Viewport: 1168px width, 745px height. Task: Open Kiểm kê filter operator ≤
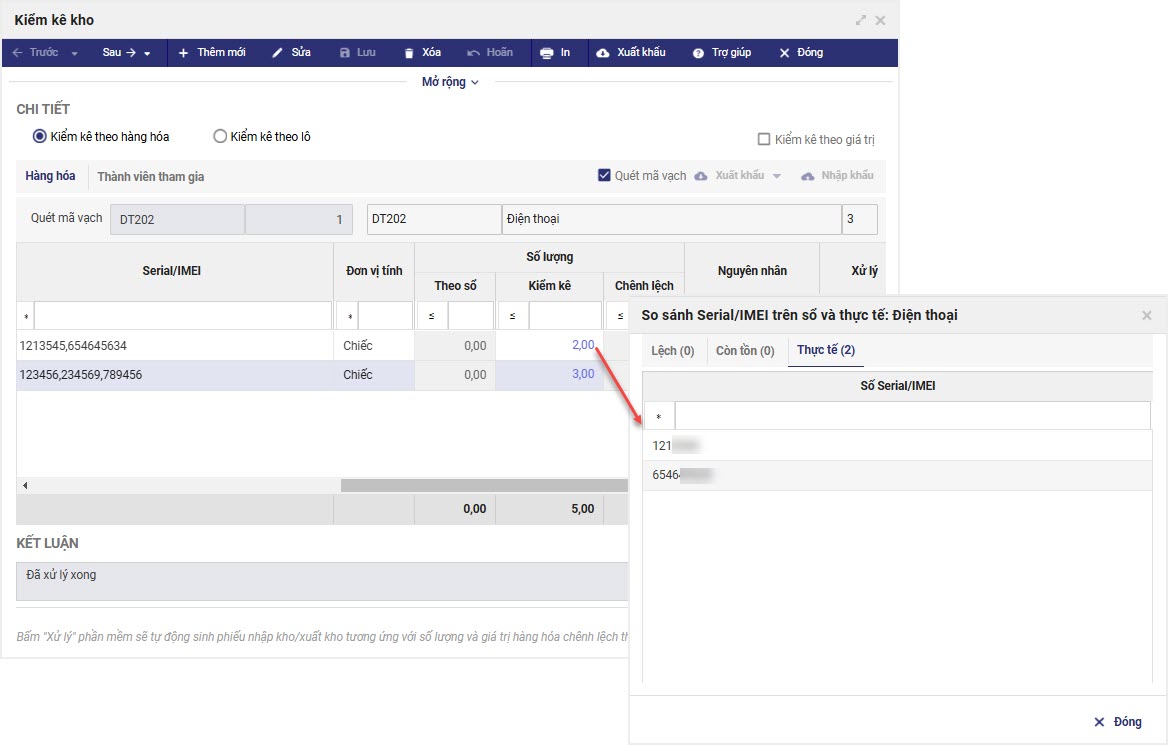pos(513,317)
